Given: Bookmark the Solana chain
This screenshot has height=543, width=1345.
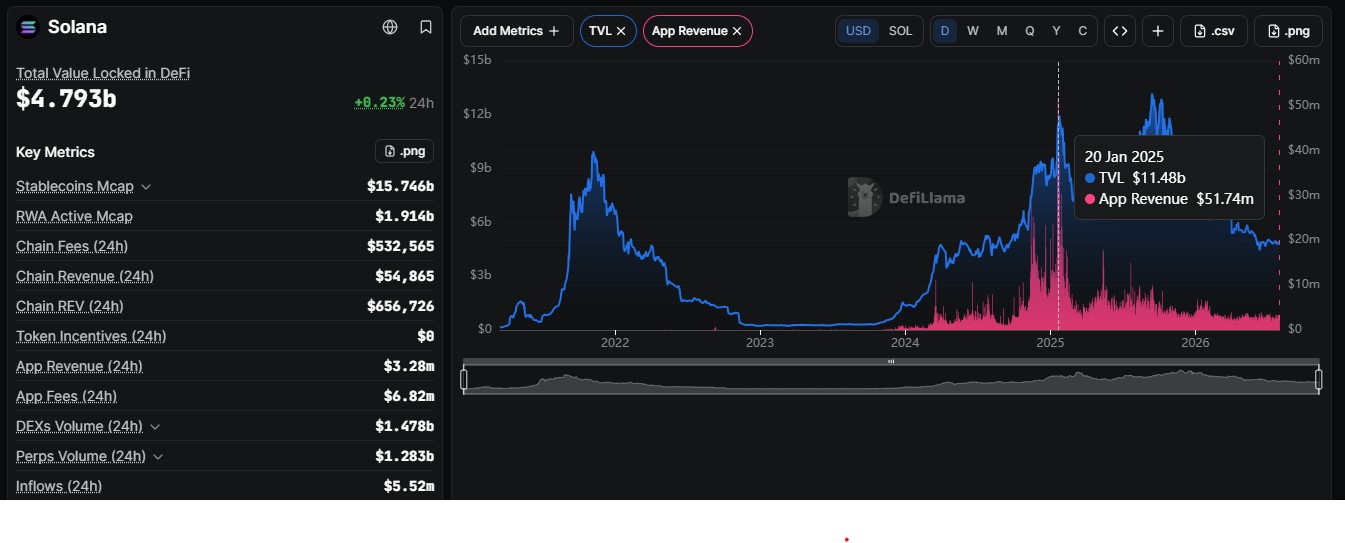Looking at the screenshot, I should click(x=426, y=27).
